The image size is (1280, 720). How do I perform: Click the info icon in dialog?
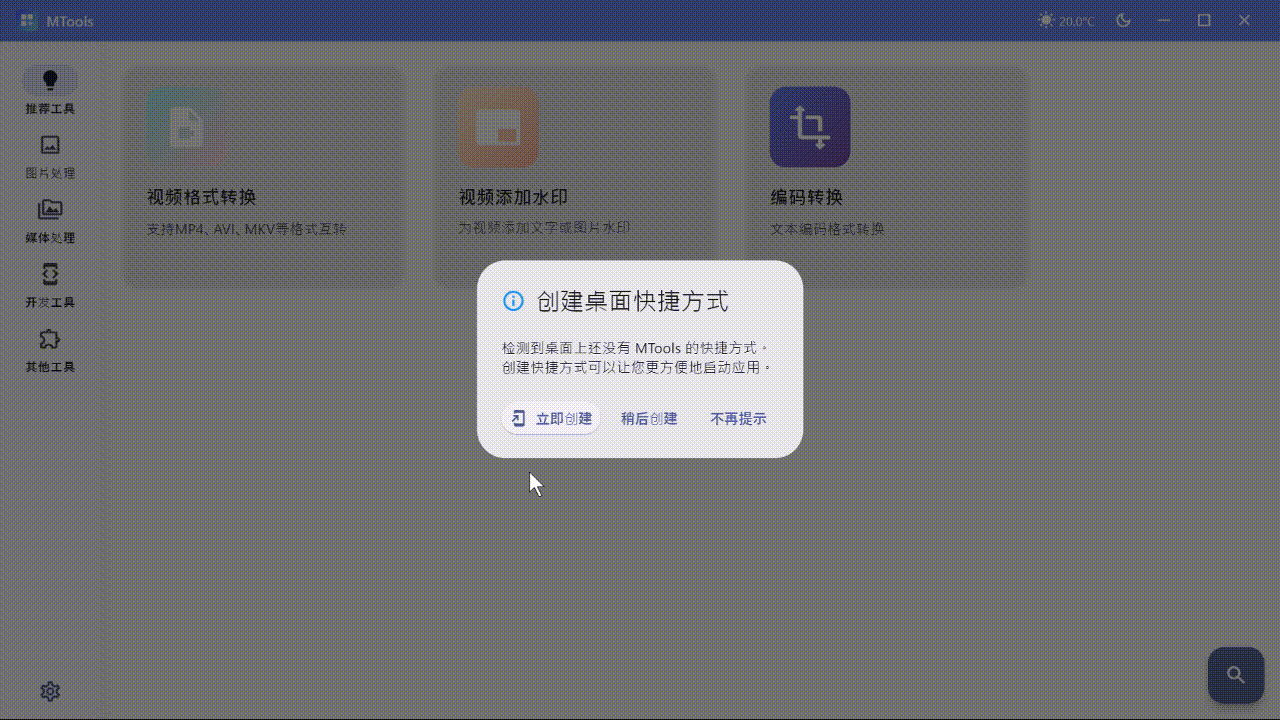click(x=513, y=301)
